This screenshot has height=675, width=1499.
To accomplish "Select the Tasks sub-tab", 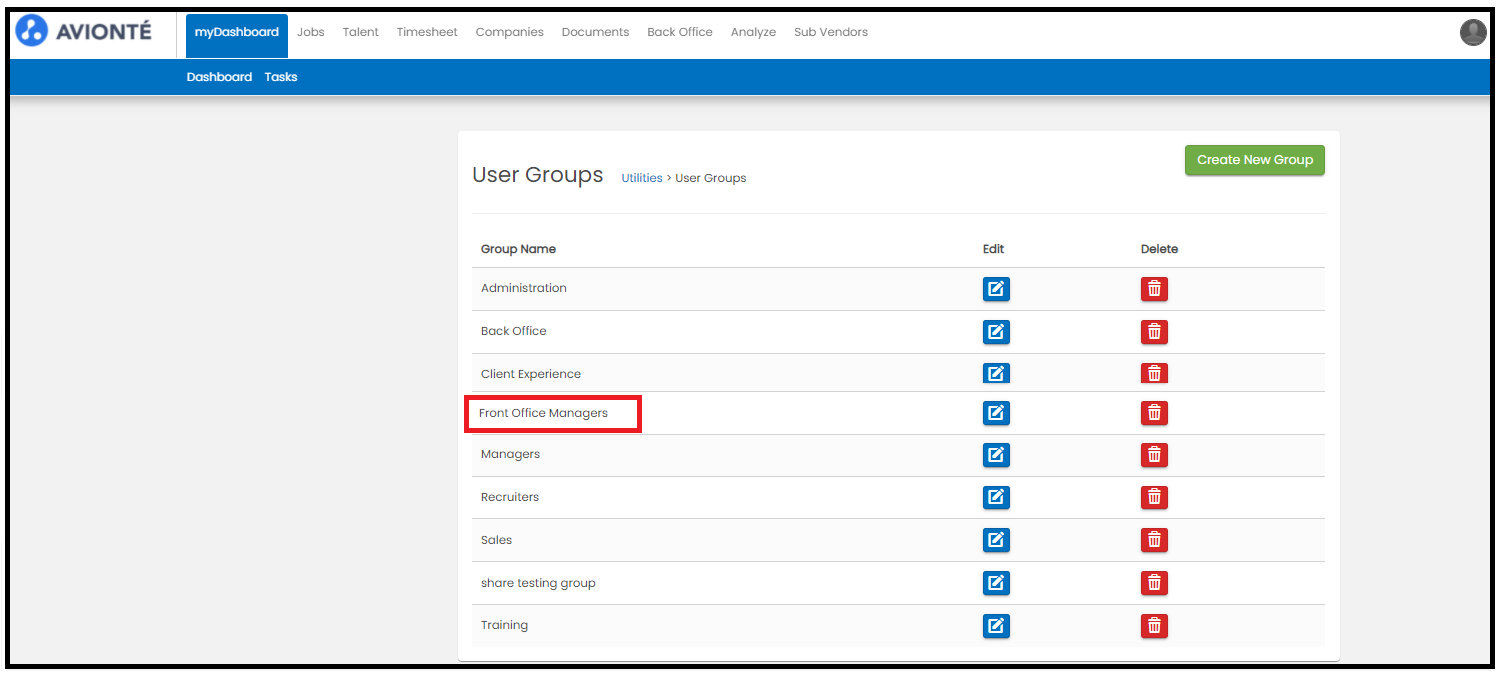I will point(281,77).
